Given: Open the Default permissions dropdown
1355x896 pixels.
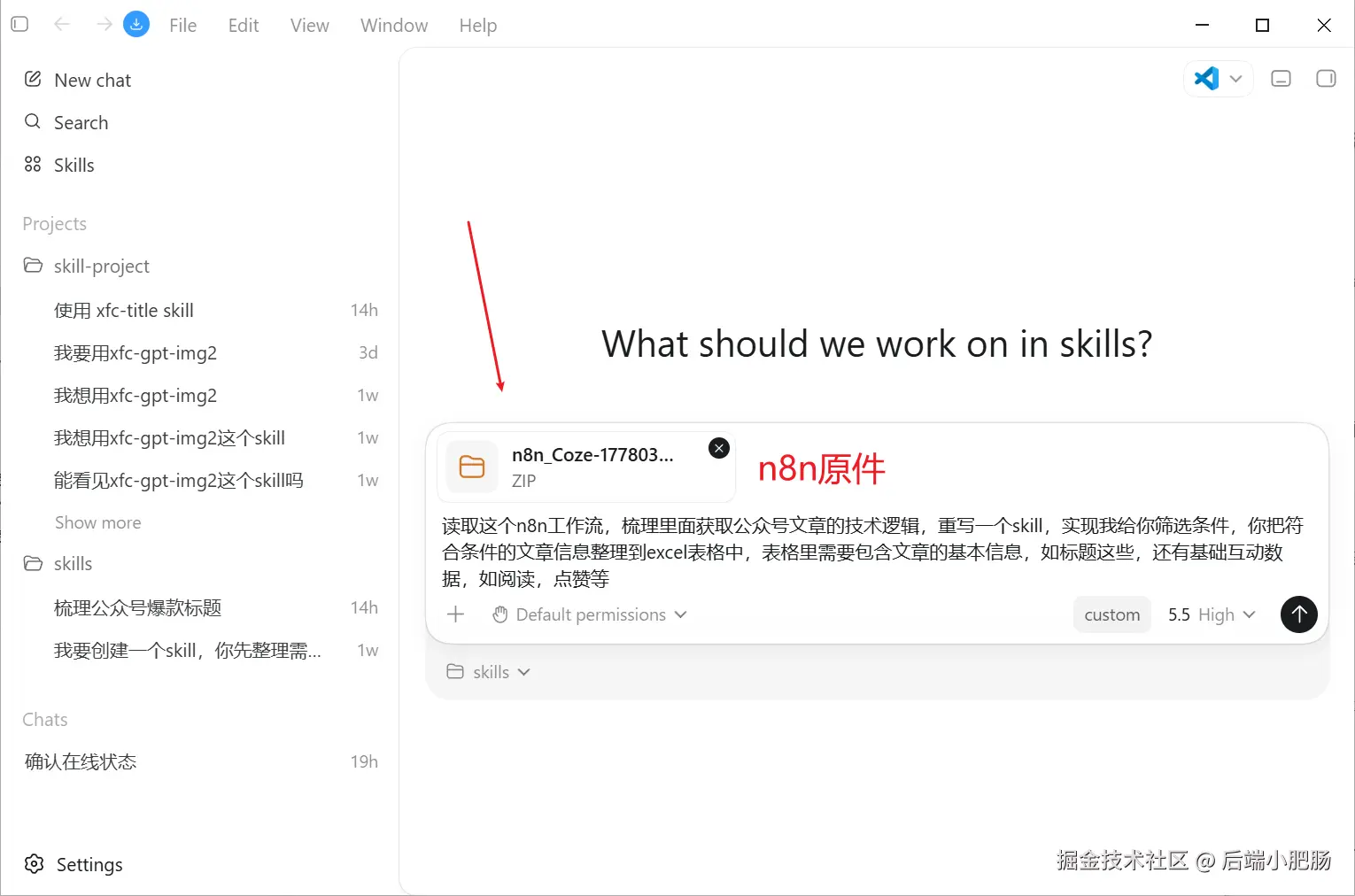Looking at the screenshot, I should [590, 614].
